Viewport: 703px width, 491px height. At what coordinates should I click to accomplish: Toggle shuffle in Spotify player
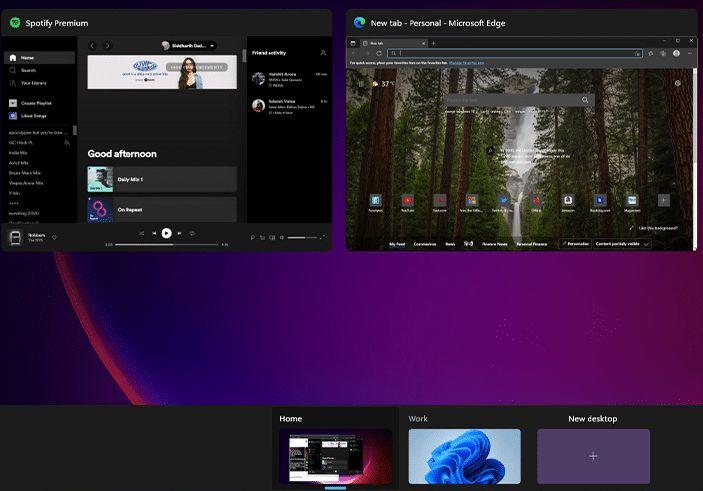141,233
